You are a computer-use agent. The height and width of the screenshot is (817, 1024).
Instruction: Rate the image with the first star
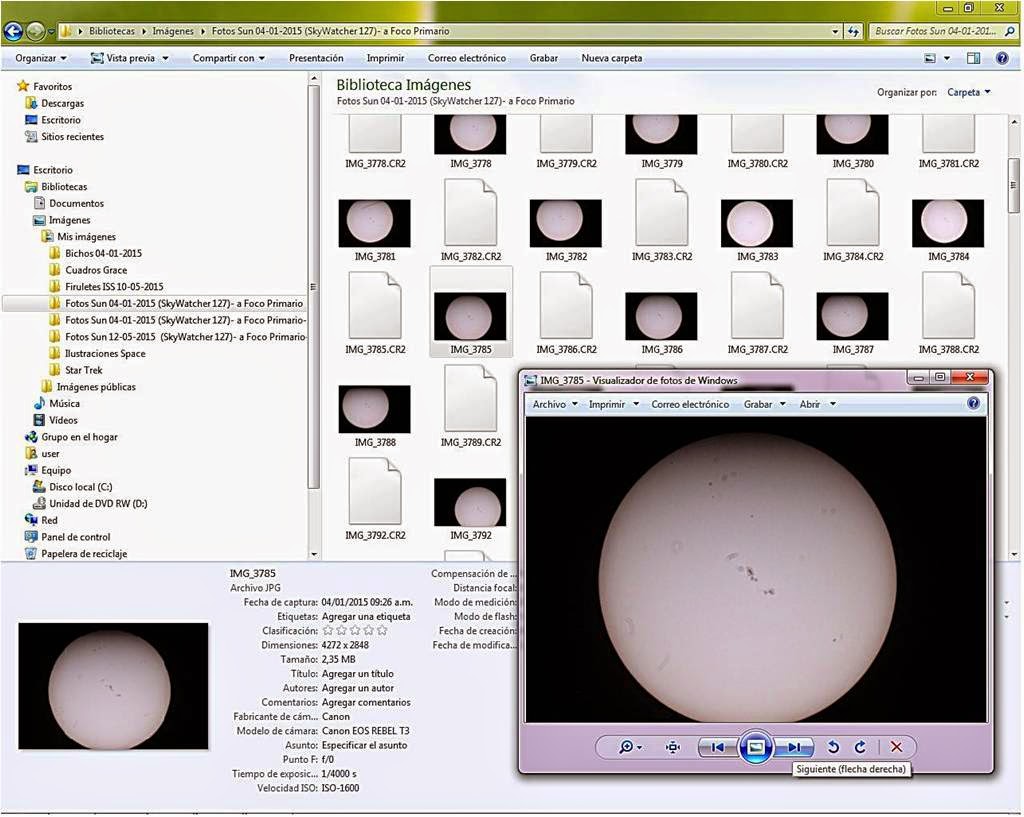pyautogui.click(x=328, y=631)
